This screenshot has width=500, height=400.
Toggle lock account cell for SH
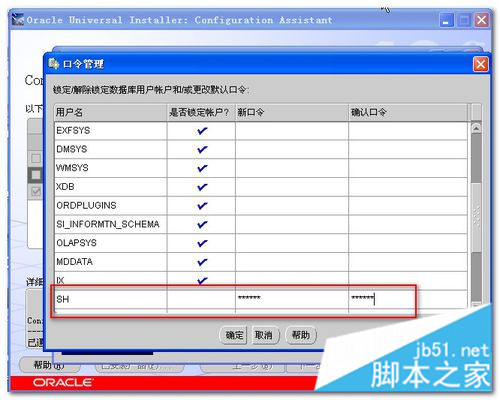coord(201,299)
